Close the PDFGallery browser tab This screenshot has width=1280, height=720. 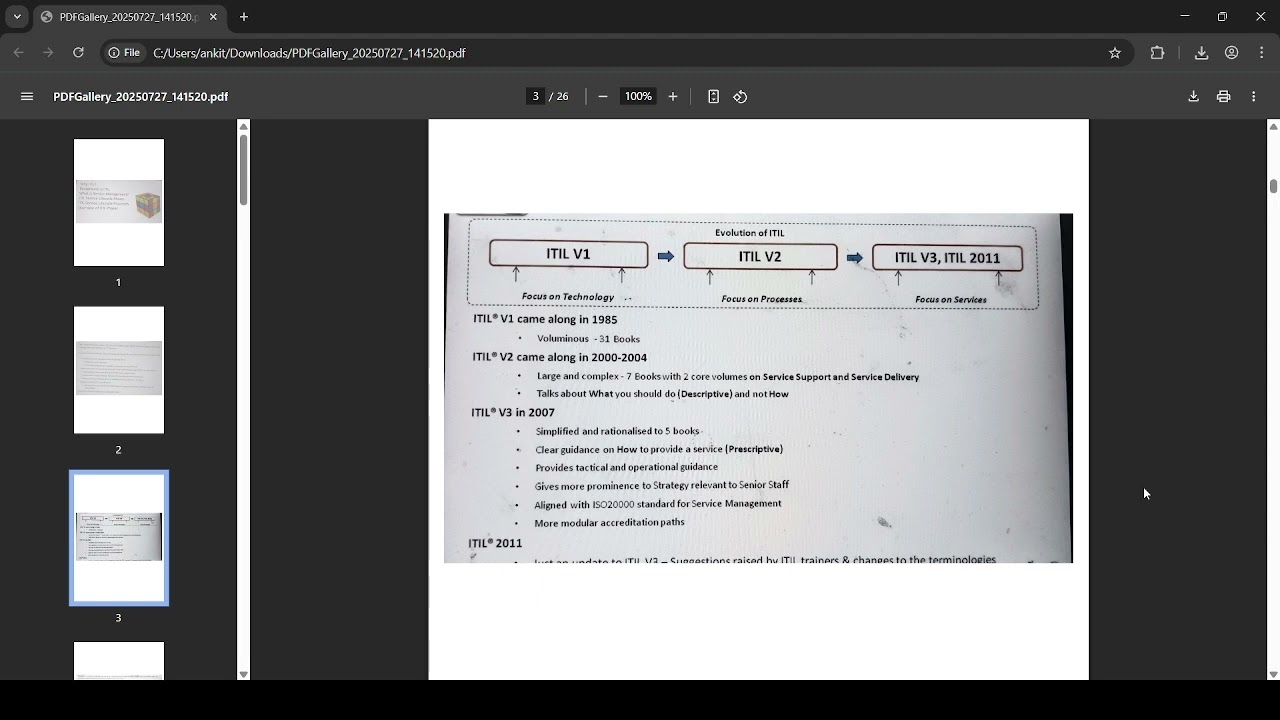pos(213,17)
